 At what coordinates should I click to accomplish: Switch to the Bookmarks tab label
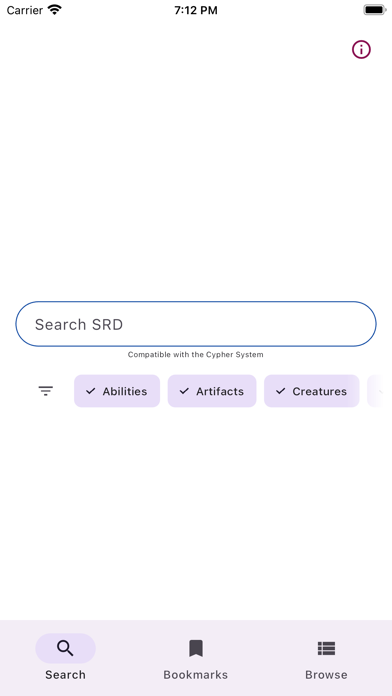tap(196, 675)
